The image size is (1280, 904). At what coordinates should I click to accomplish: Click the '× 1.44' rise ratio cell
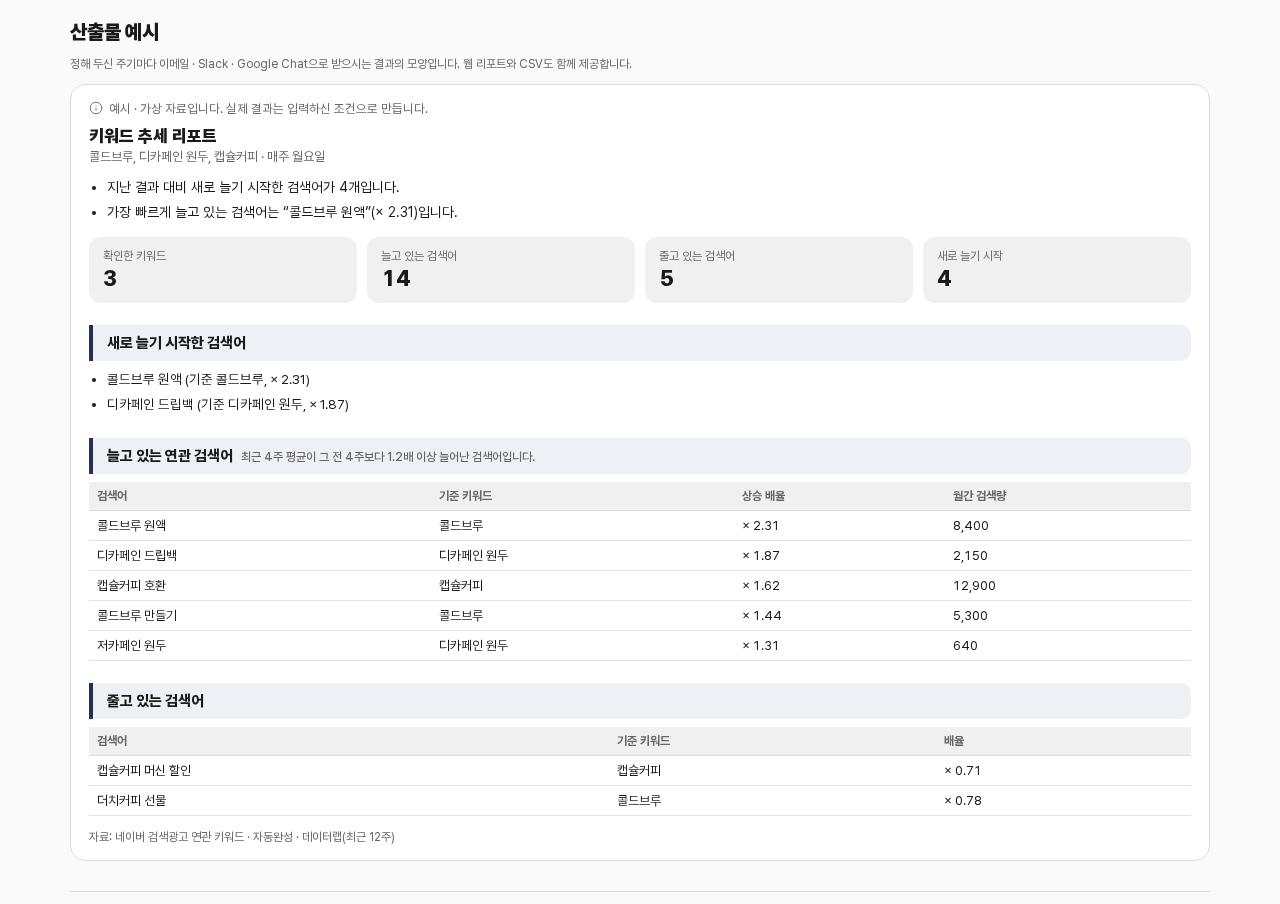762,616
